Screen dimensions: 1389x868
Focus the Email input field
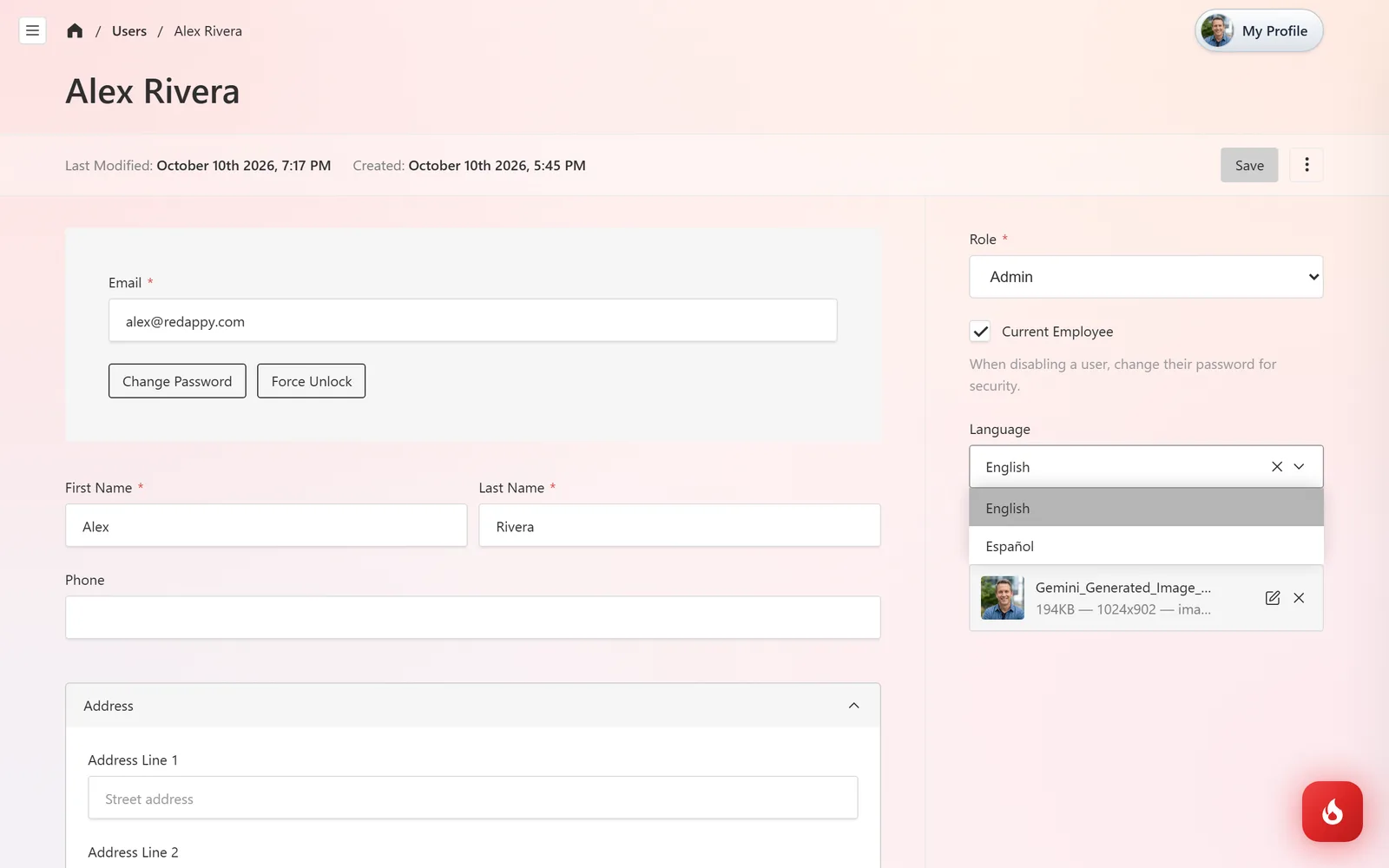pyautogui.click(x=473, y=321)
